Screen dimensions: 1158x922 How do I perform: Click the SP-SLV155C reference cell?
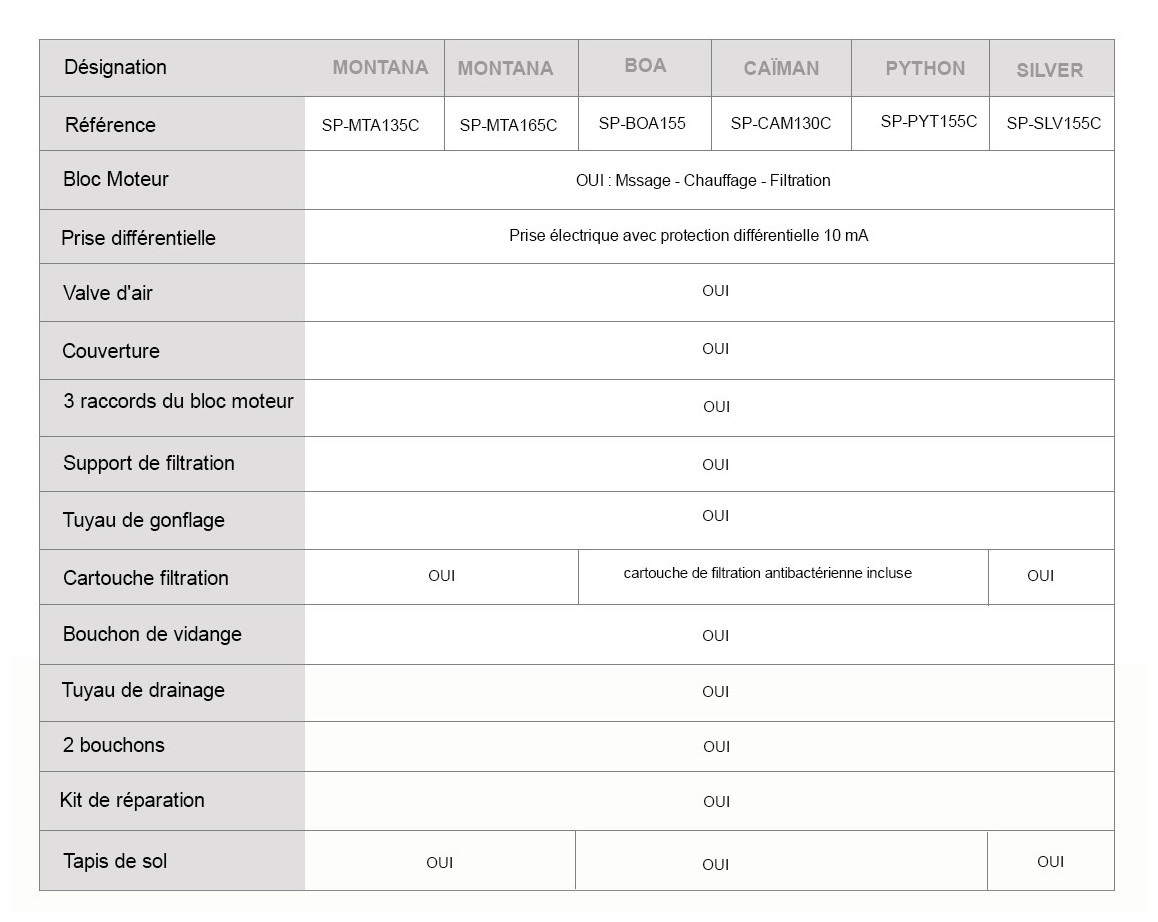(x=1053, y=124)
